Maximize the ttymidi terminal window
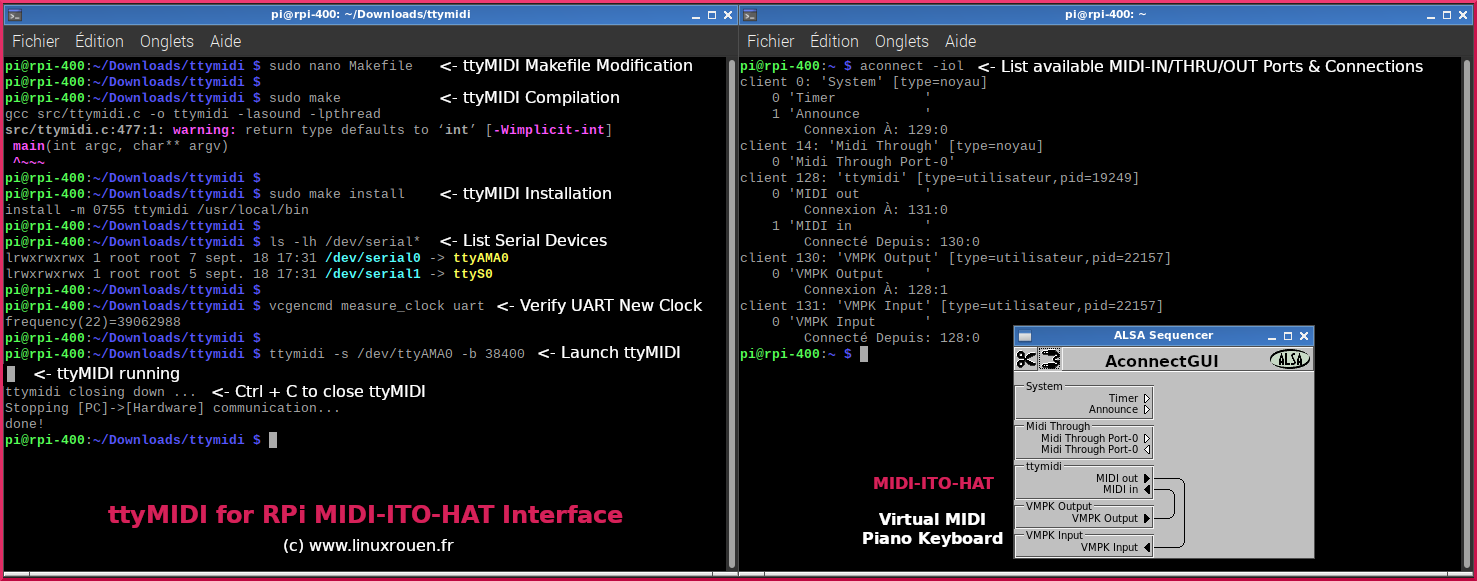The image size is (1477, 581). [711, 15]
